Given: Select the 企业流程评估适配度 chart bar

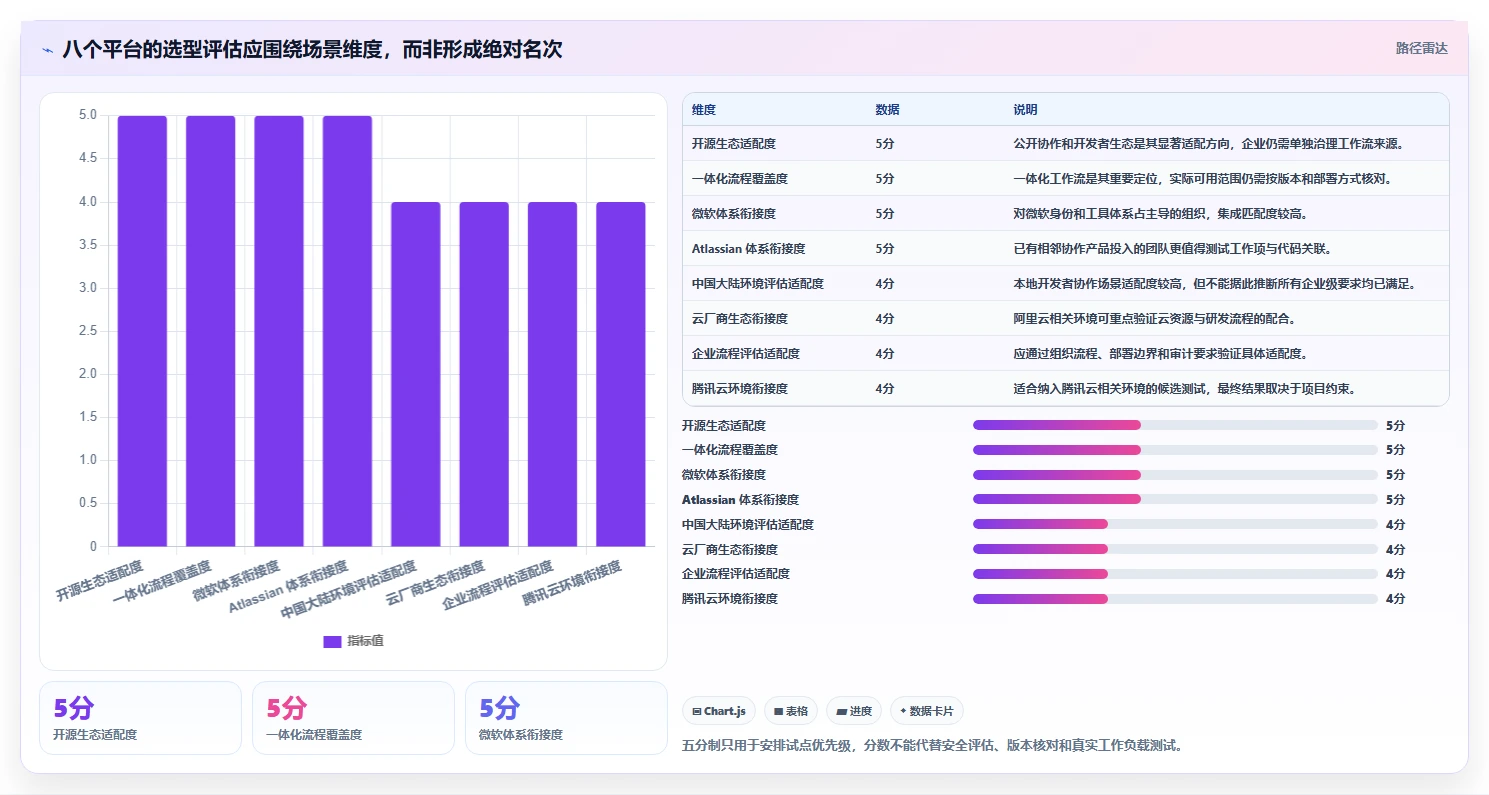Looking at the screenshot, I should coord(552,374).
